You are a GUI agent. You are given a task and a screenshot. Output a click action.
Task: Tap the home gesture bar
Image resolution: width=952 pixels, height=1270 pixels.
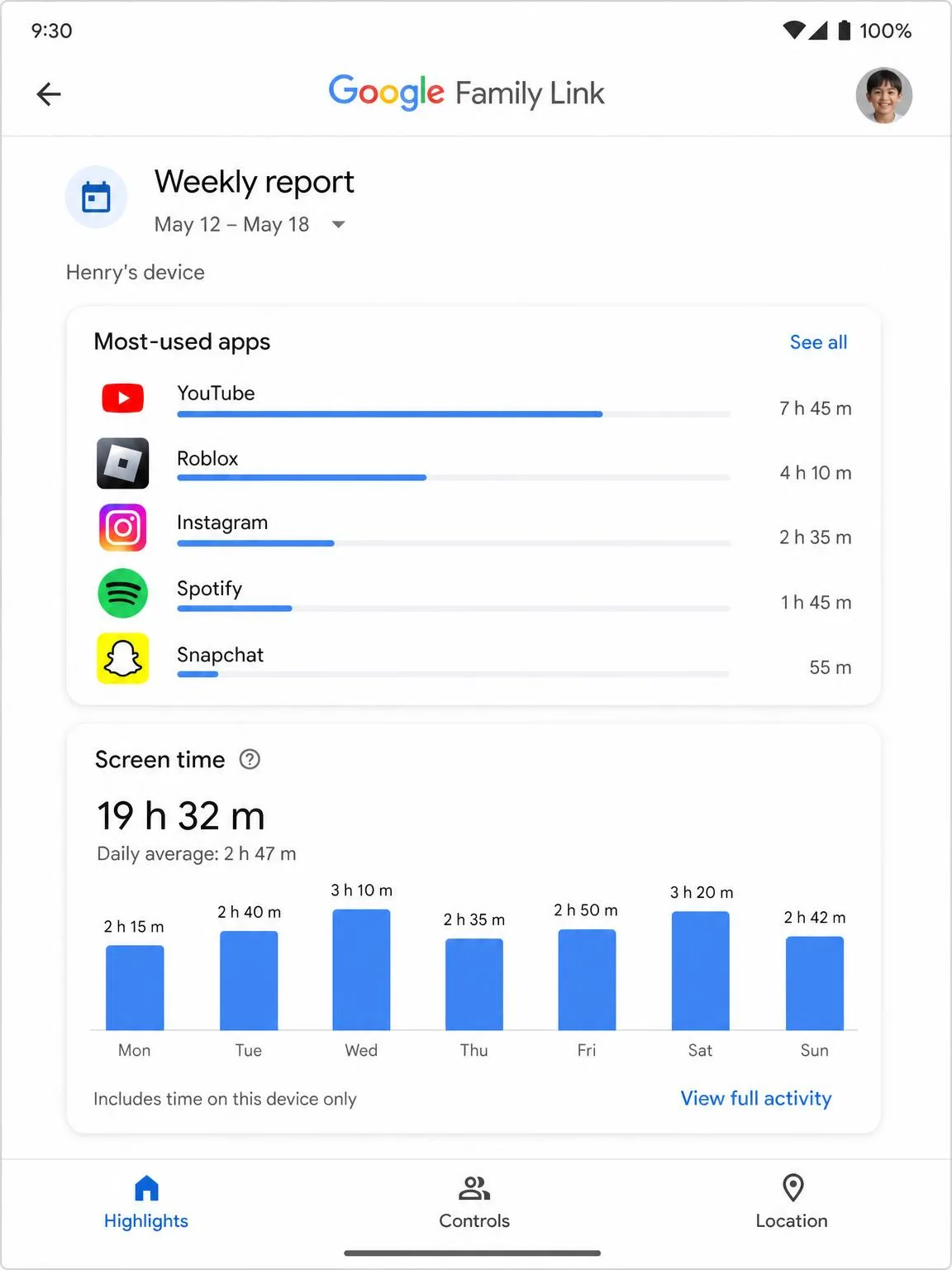coord(473,1253)
